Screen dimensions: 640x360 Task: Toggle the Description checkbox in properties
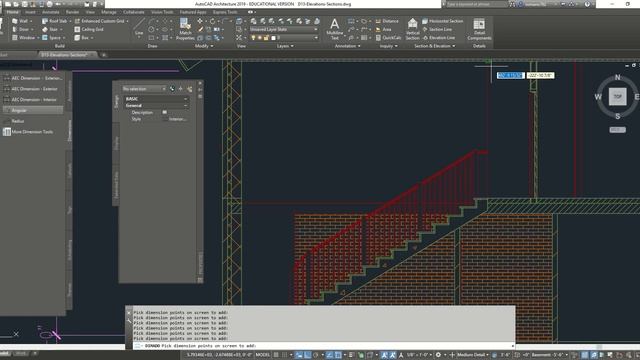pos(164,112)
